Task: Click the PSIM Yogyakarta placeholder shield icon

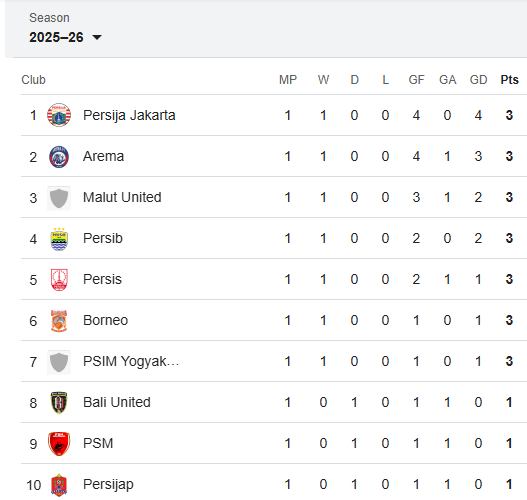Action: point(59,362)
